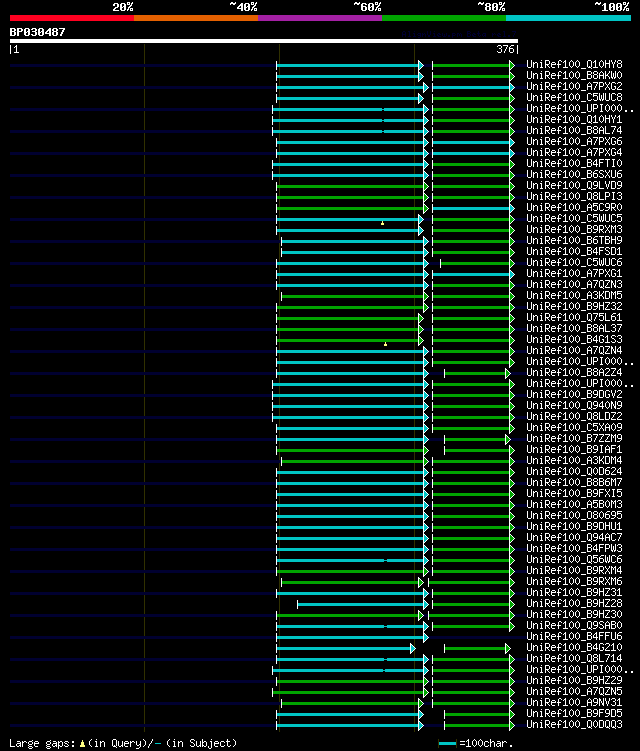Click yellow query gap marker in C5WUC5 row
The width and height of the screenshot is (640, 751).
coord(382,223)
